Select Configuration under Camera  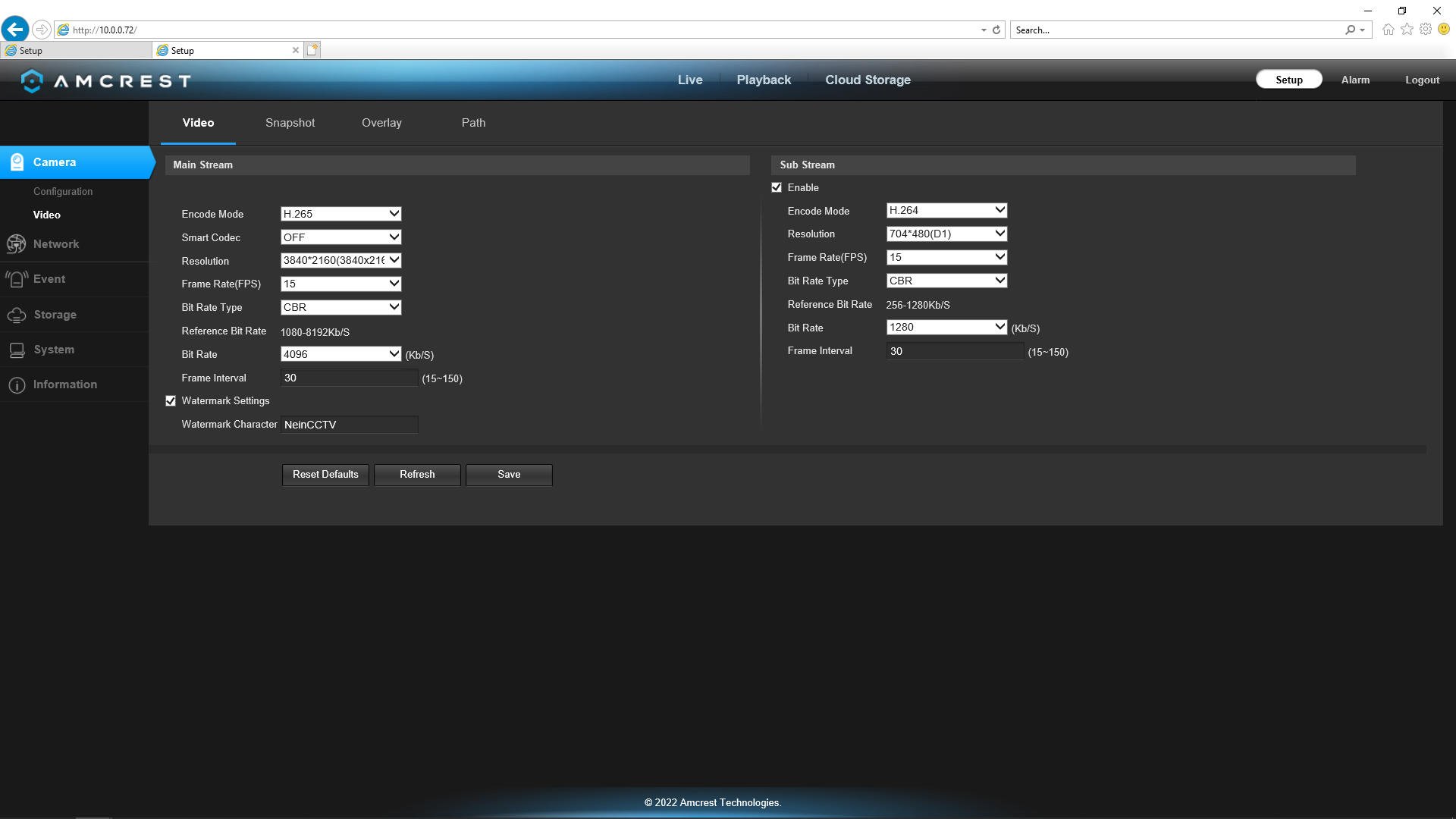63,192
